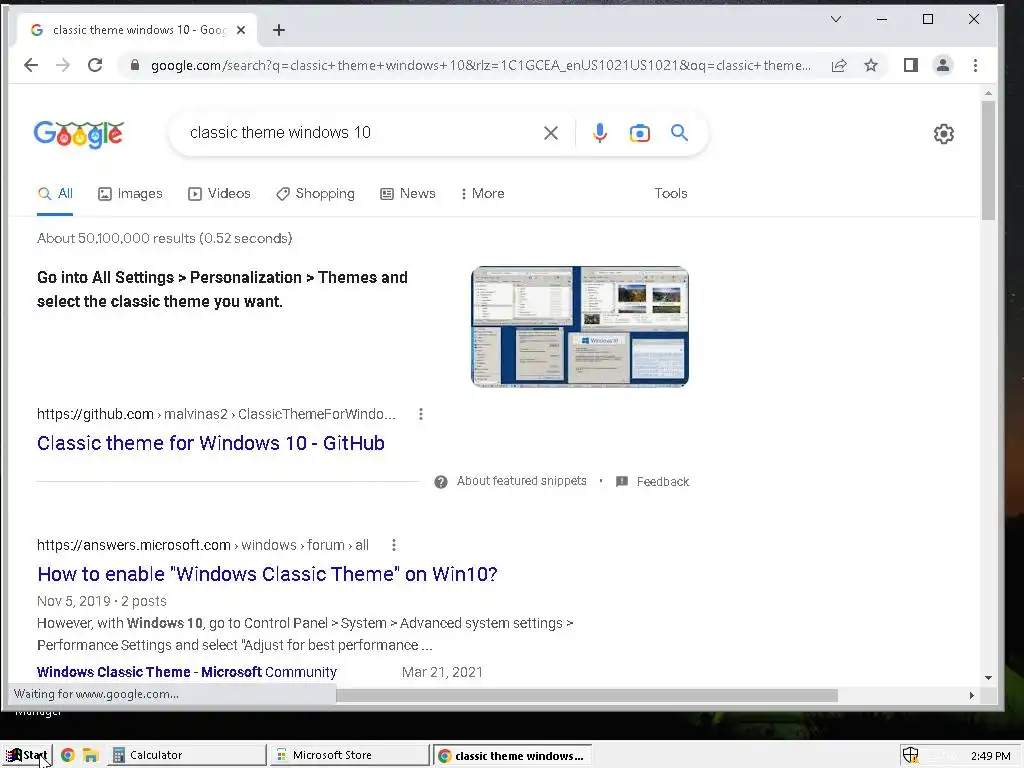Open Windows Security tray icon

910,755
